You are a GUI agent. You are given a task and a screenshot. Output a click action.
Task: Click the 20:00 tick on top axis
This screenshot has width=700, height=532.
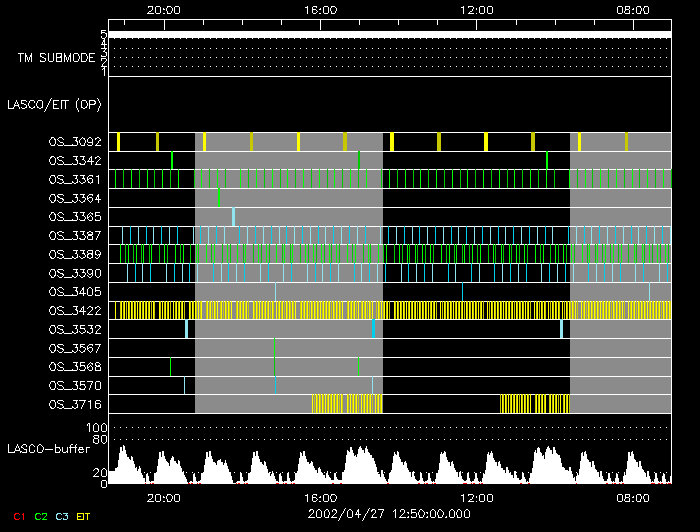pyautogui.click(x=163, y=10)
